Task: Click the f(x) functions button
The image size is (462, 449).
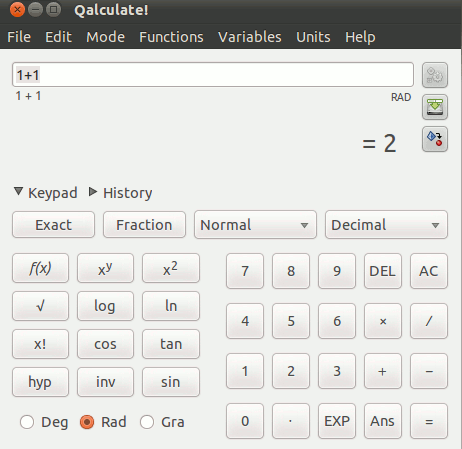Action: [x=40, y=268]
